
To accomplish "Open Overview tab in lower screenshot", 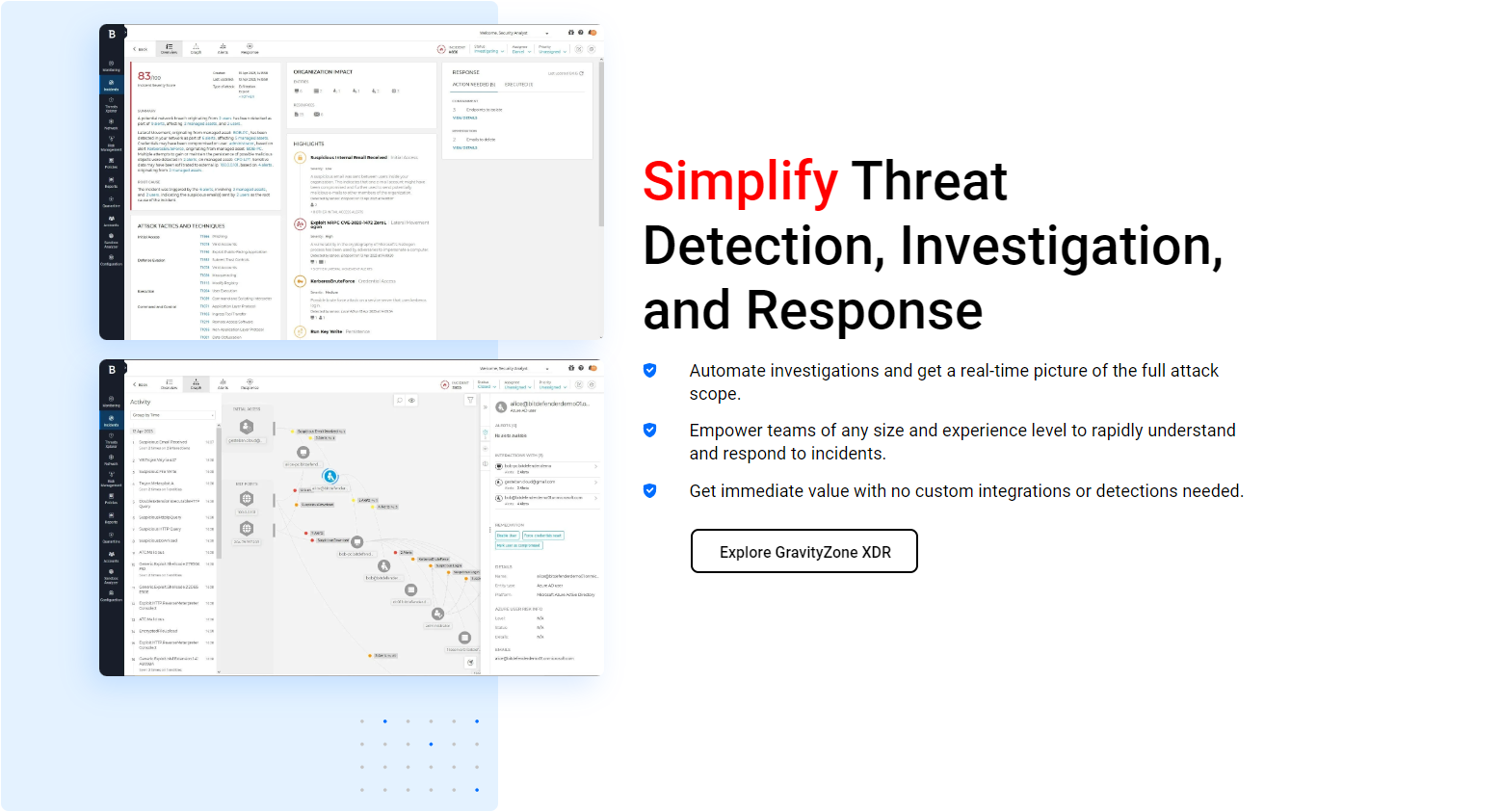I will click(x=169, y=383).
